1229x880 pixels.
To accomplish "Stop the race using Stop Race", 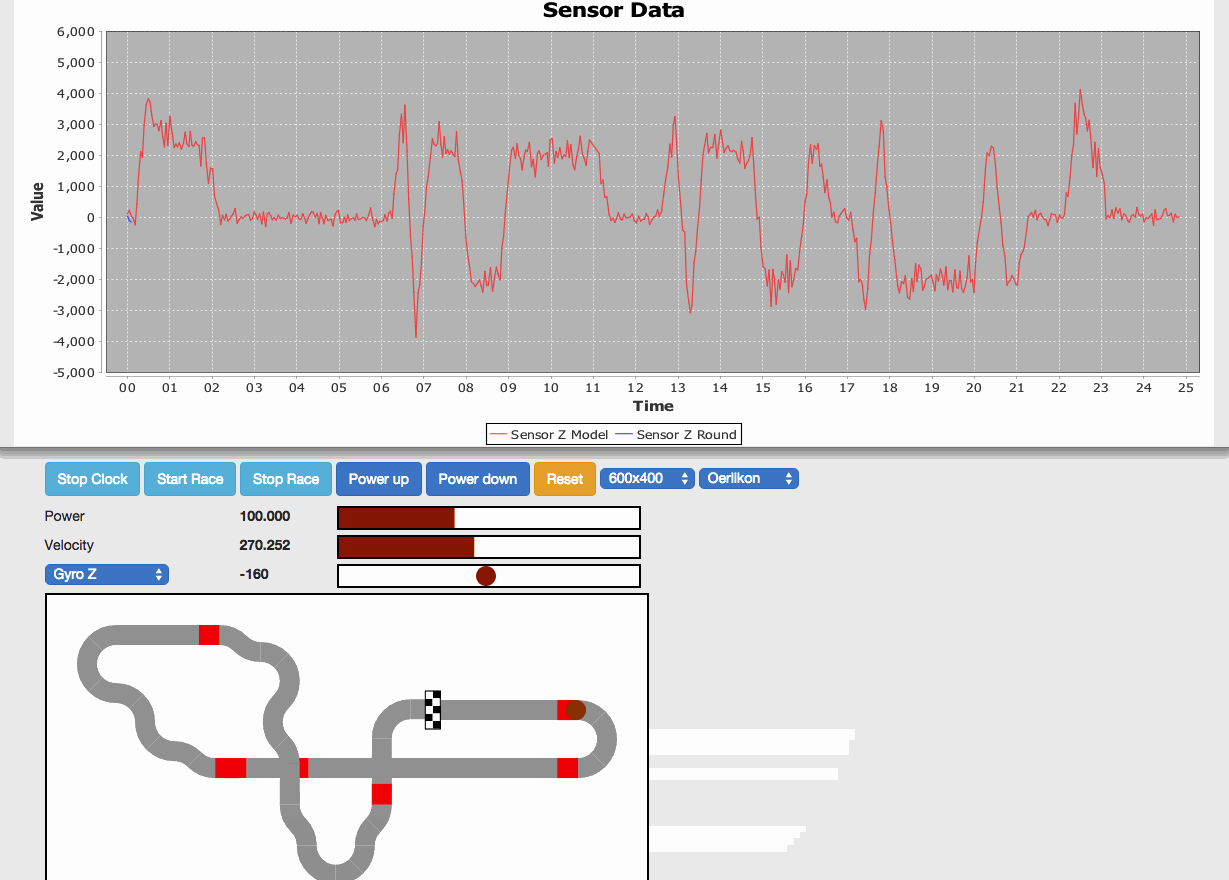I will coord(286,479).
